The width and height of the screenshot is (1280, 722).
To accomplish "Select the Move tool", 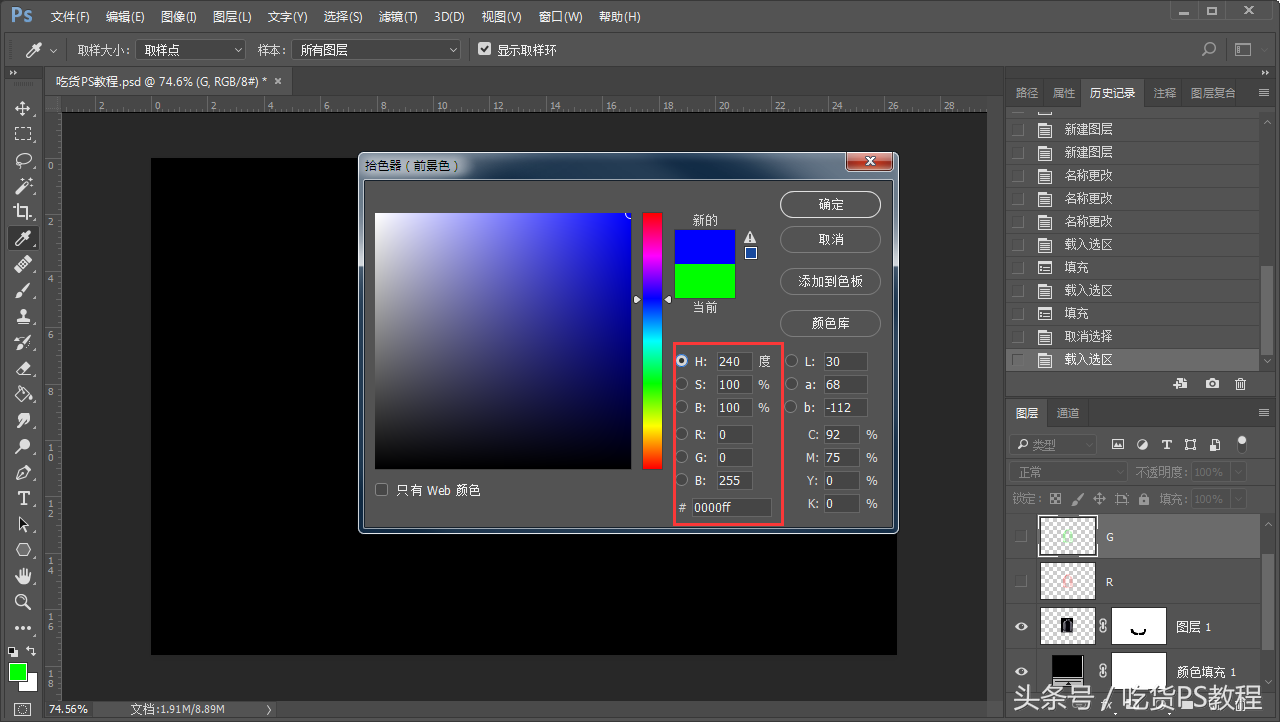I will click(x=22, y=108).
